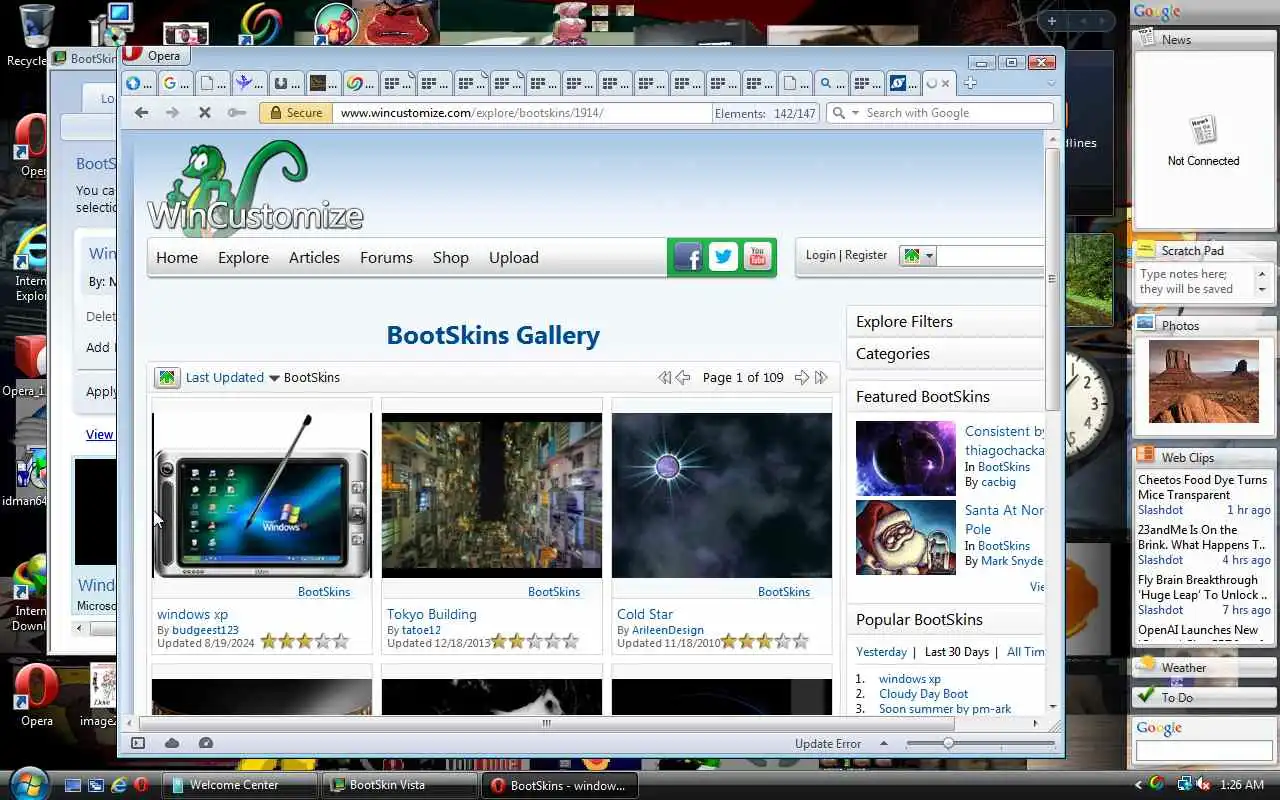Expand the To Do sidebar gadget
1280x800 pixels.
coord(1205,697)
